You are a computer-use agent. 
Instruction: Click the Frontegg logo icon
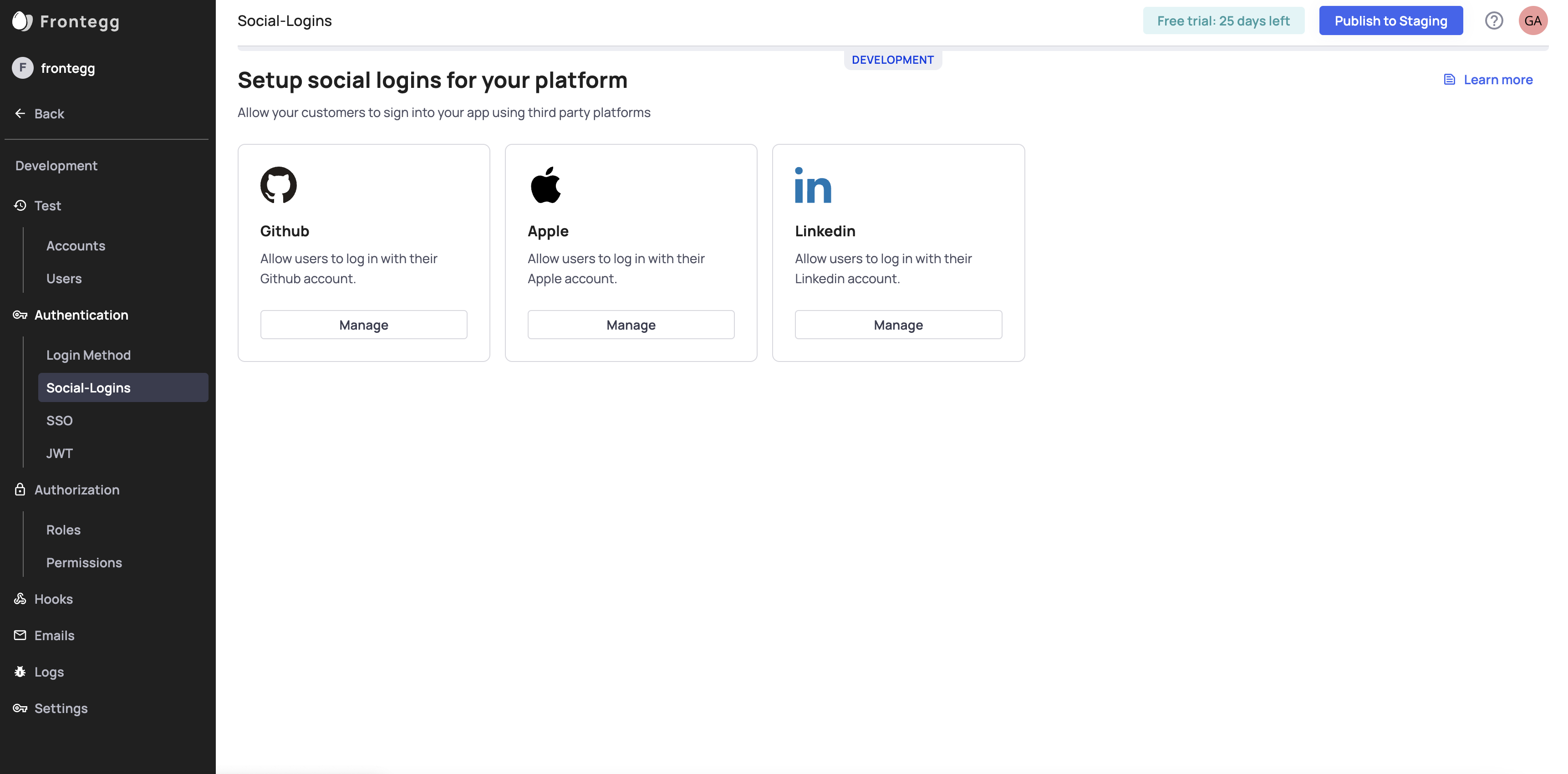pos(22,21)
